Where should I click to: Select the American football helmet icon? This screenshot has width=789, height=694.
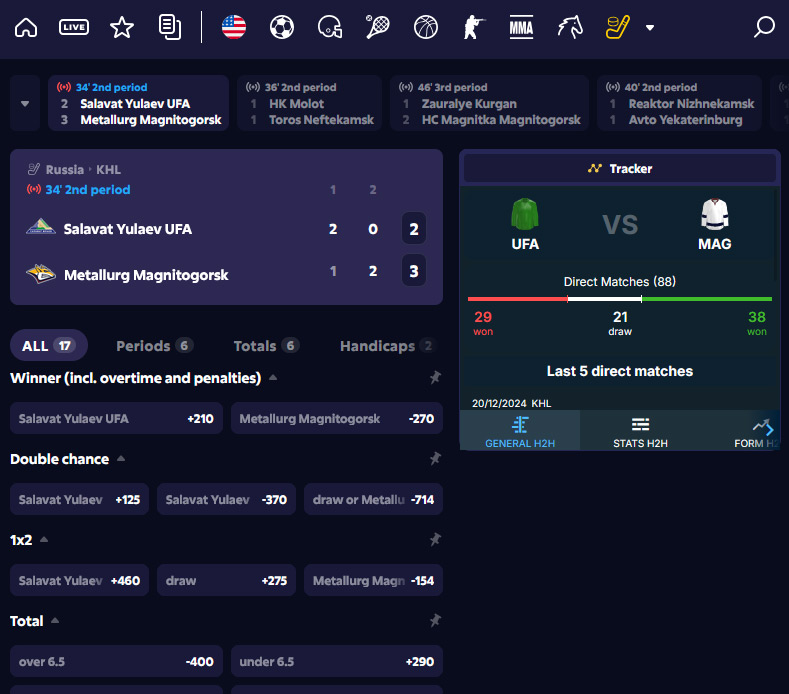click(x=330, y=27)
